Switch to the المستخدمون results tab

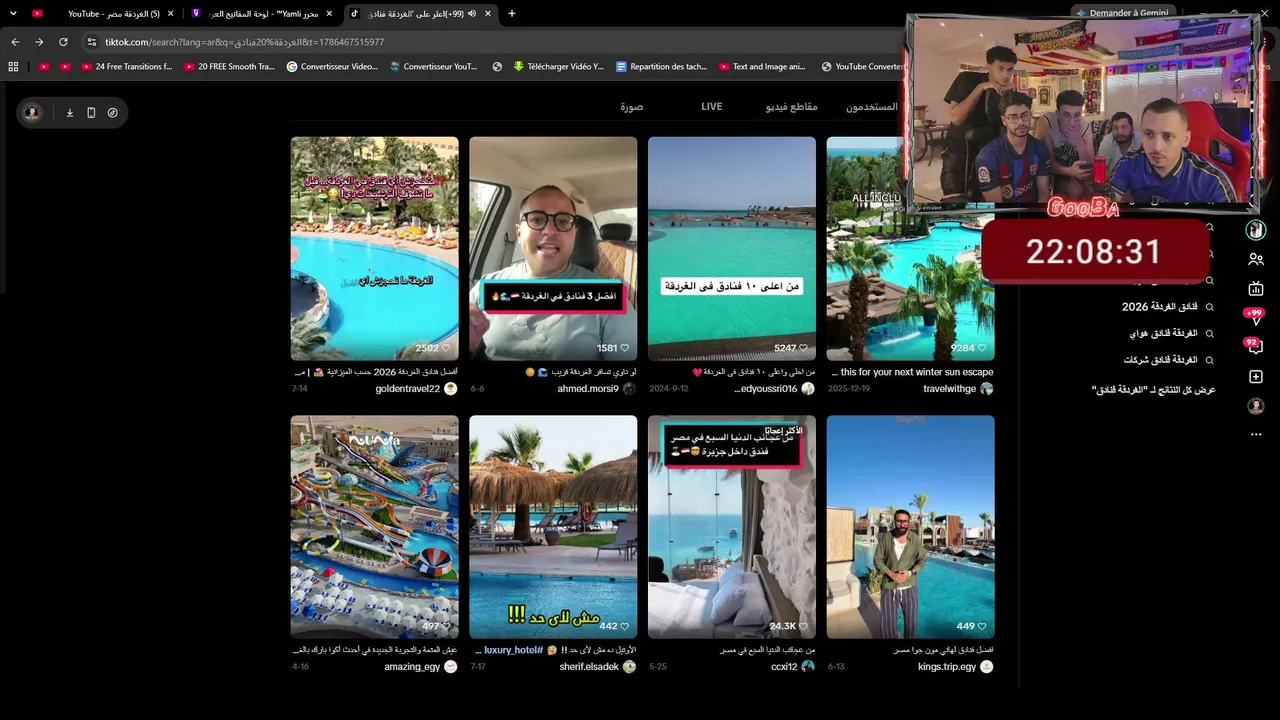(872, 107)
